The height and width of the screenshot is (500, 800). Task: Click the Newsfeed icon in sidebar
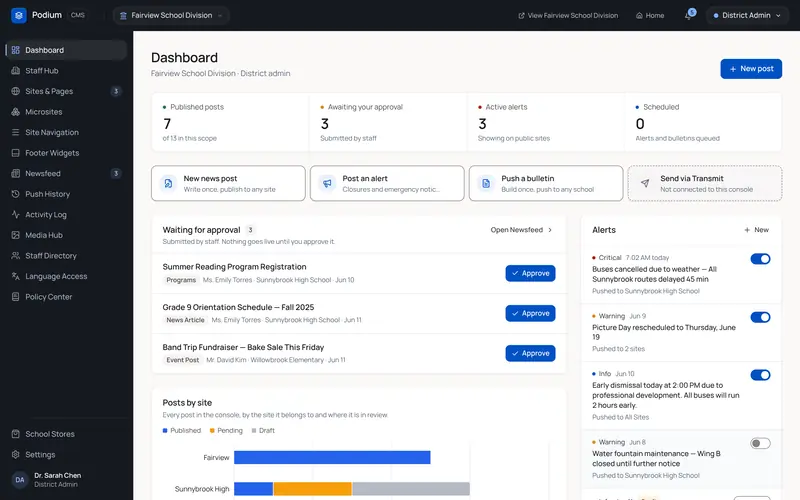pos(16,173)
